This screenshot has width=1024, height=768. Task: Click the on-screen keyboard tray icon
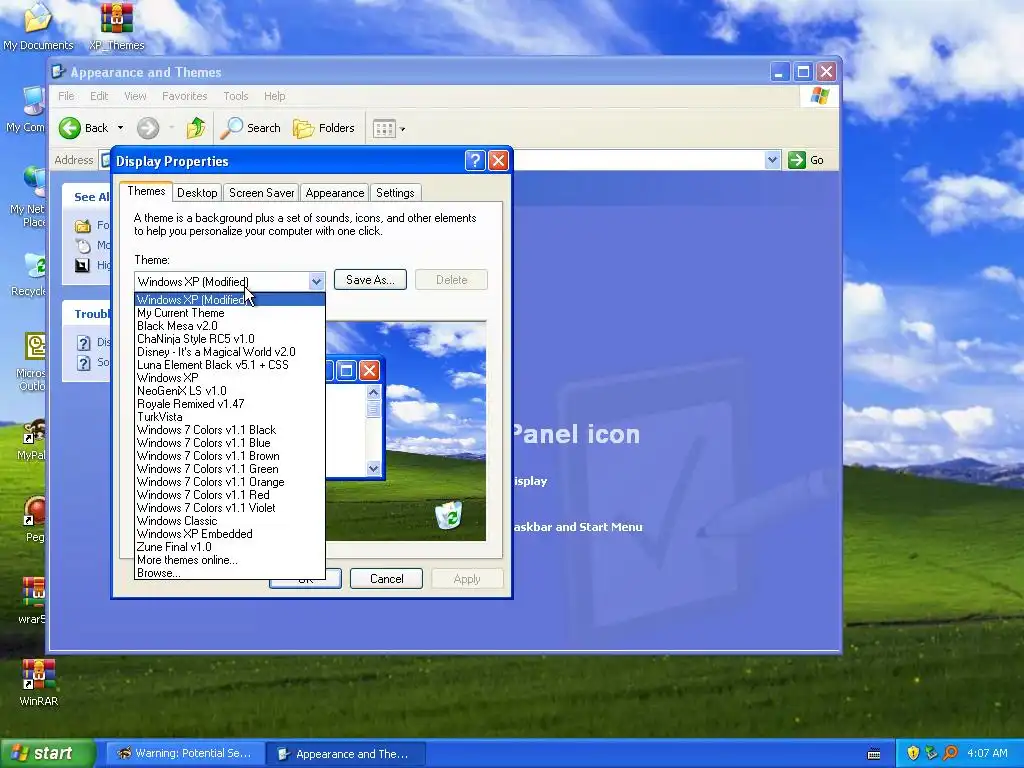pyautogui.click(x=873, y=754)
